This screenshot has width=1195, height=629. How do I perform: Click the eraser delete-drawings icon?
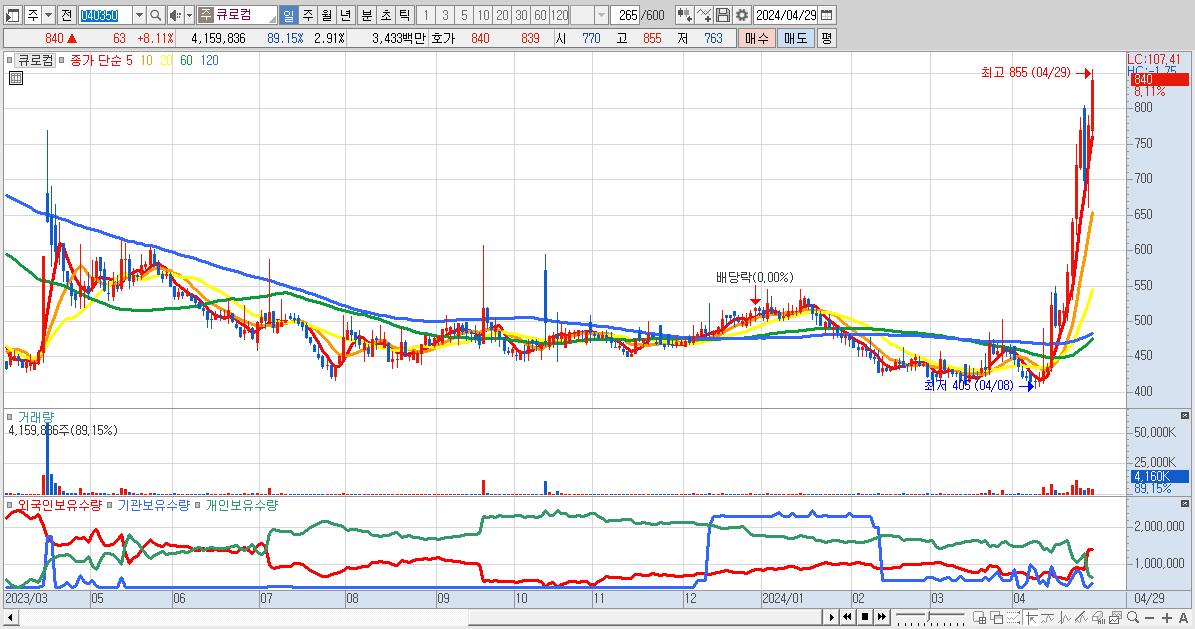click(1098, 617)
